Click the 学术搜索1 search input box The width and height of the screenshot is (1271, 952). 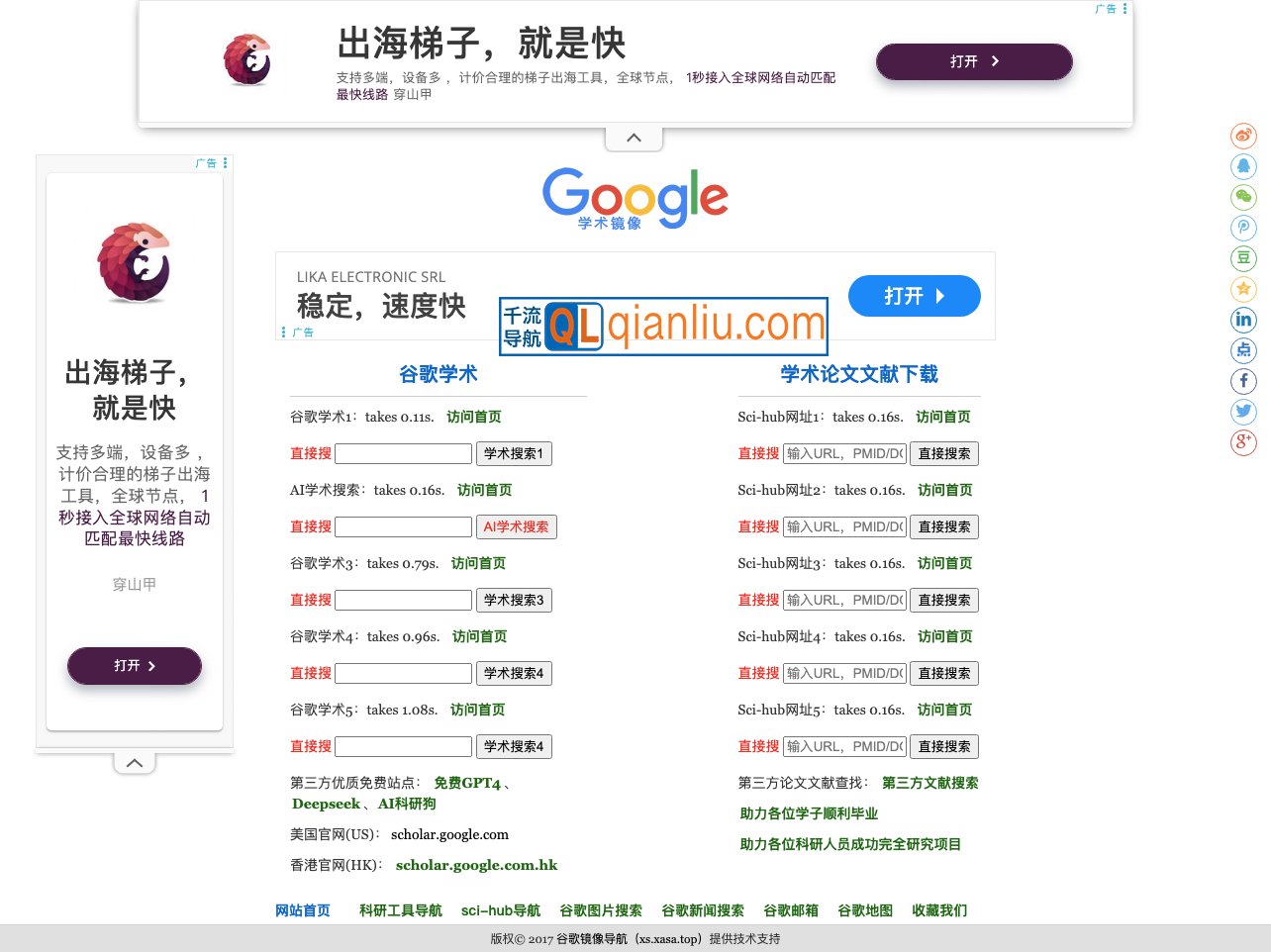(403, 453)
